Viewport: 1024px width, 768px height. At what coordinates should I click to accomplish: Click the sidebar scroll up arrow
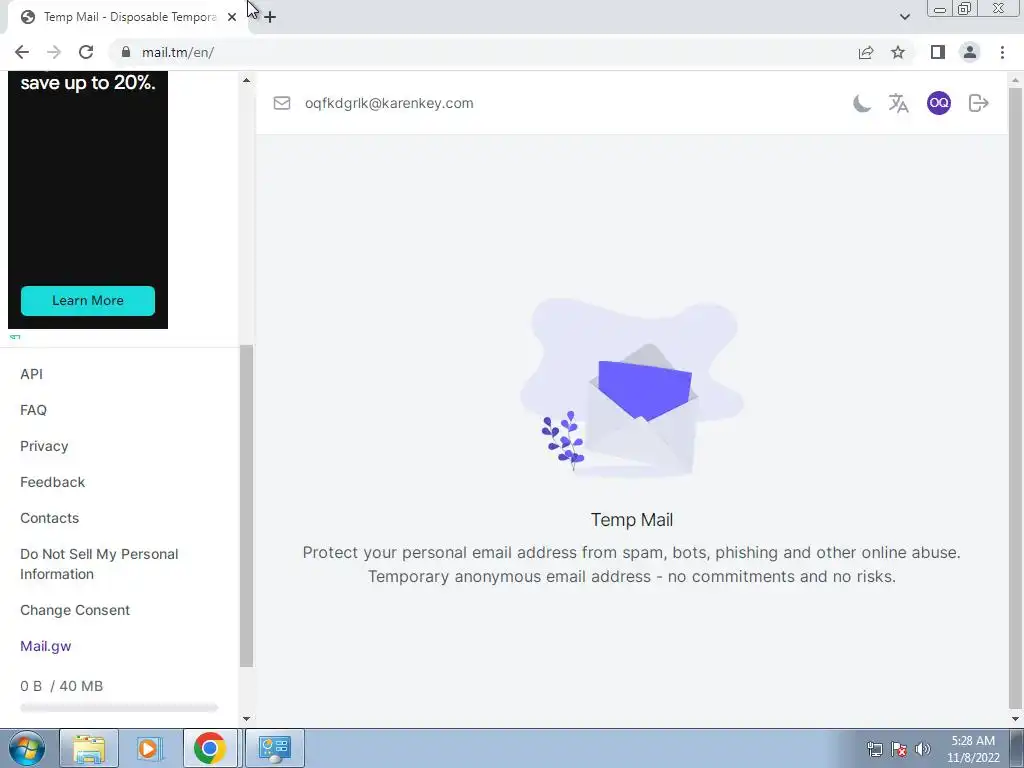click(x=246, y=80)
